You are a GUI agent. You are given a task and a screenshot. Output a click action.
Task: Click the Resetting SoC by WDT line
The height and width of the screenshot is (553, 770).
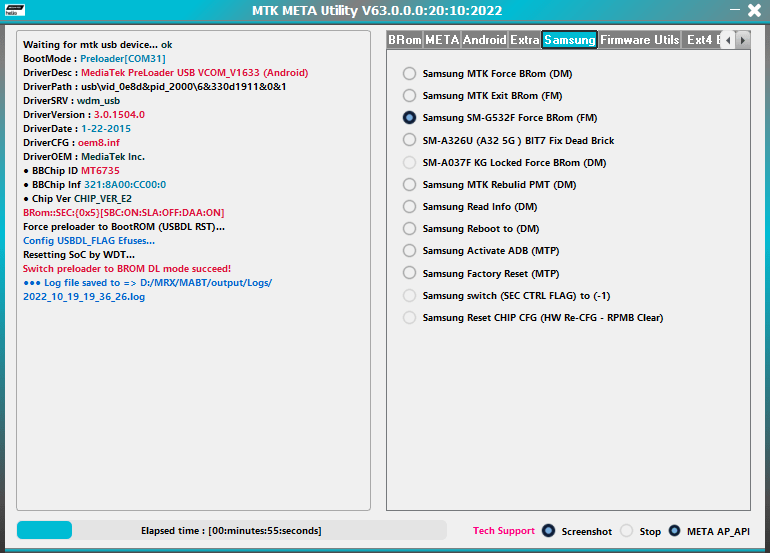[79, 254]
